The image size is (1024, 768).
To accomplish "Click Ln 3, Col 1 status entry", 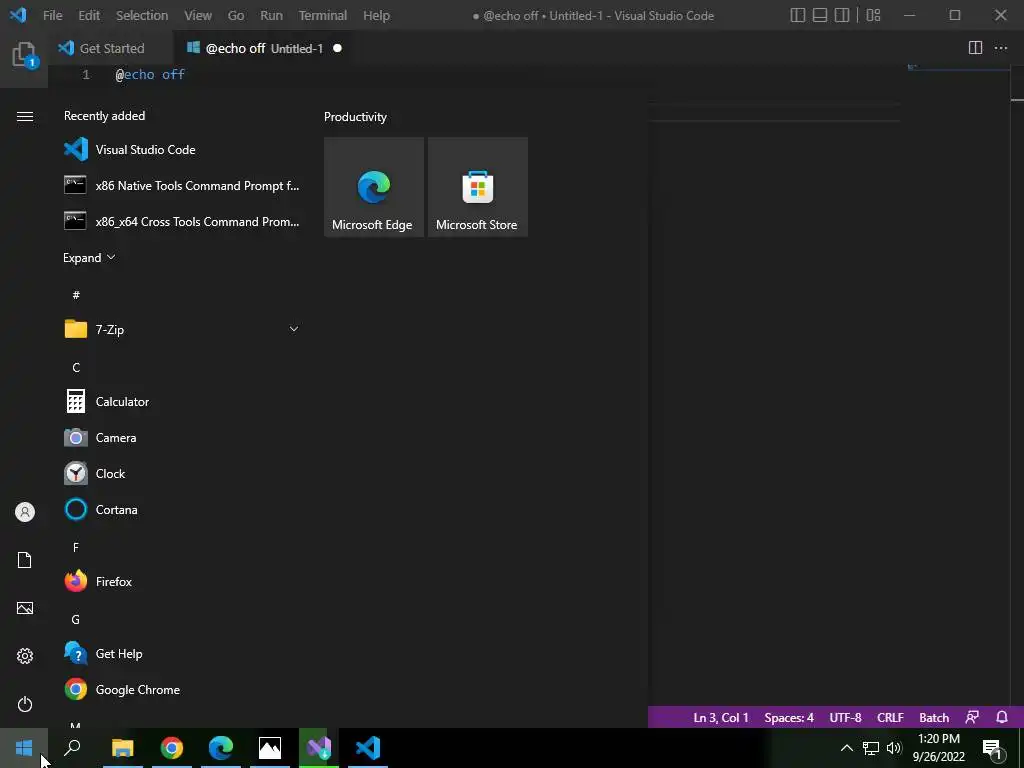I will coord(720,717).
